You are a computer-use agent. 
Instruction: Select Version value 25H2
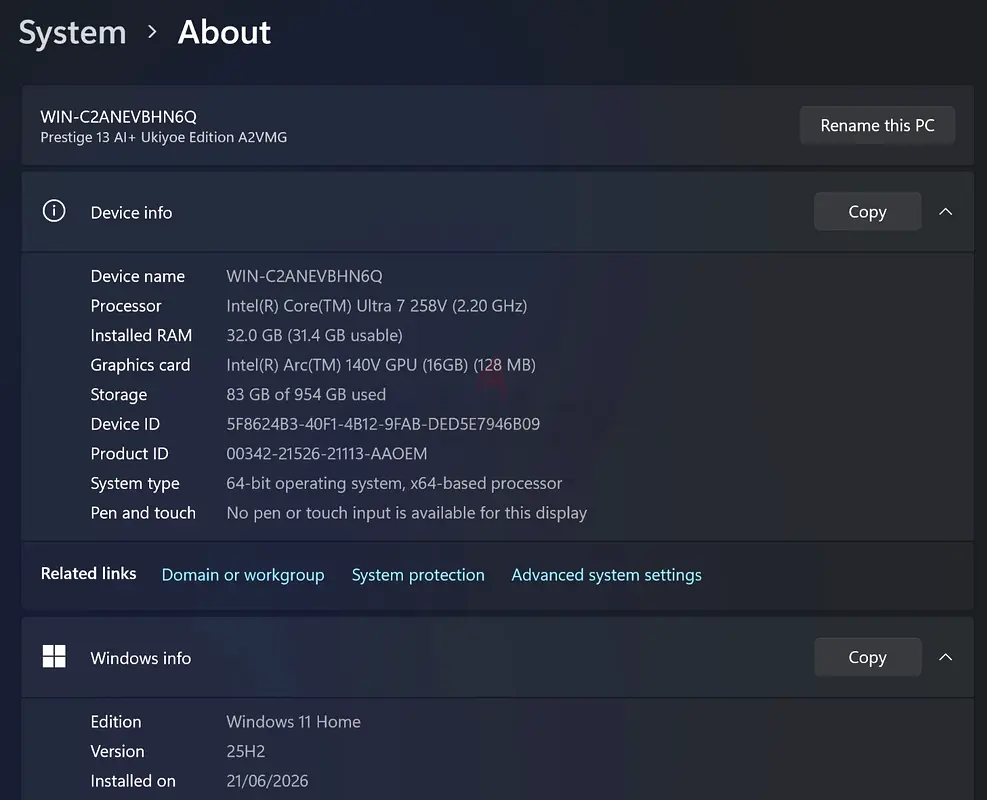[245, 752]
